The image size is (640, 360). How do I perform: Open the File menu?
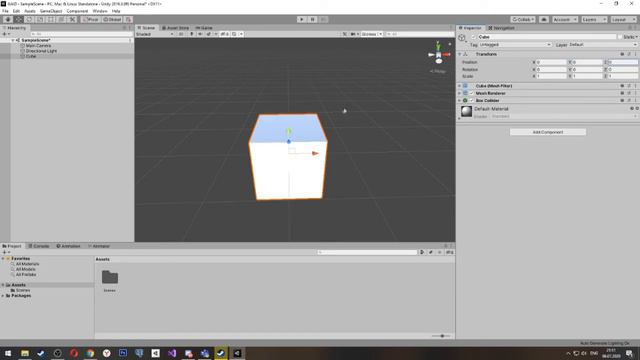point(5,11)
